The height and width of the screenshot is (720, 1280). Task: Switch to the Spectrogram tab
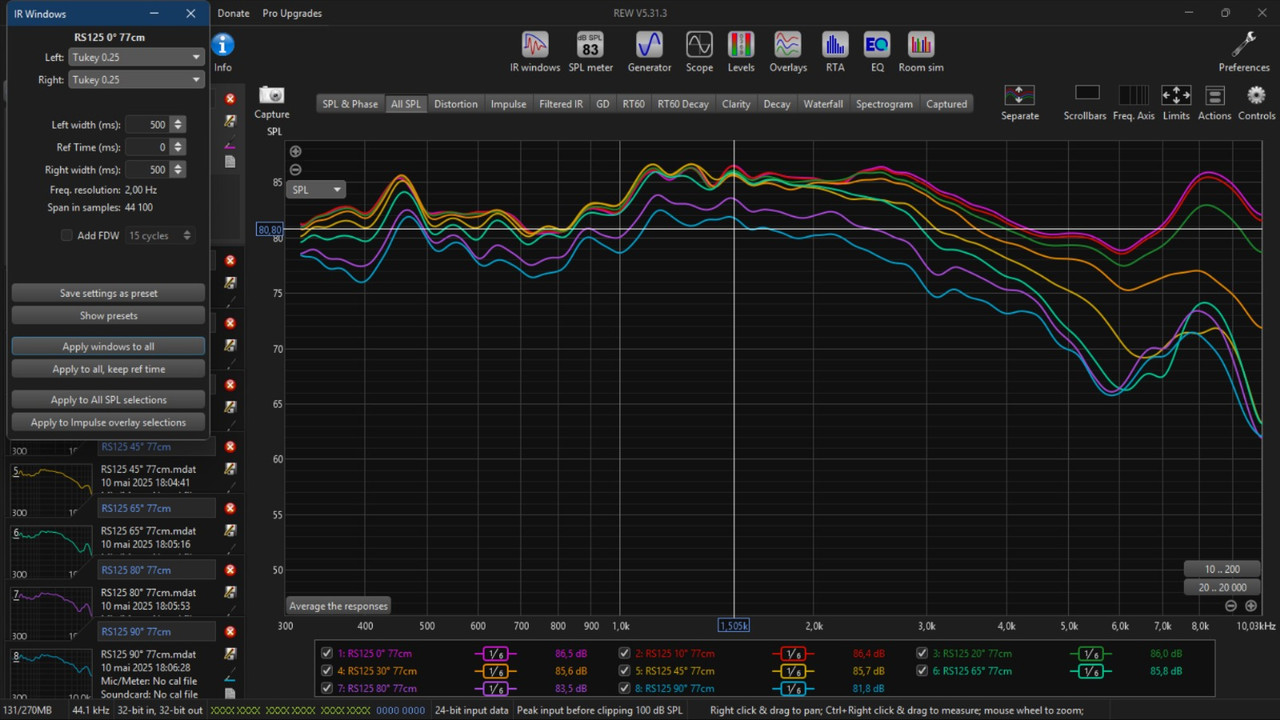click(884, 104)
